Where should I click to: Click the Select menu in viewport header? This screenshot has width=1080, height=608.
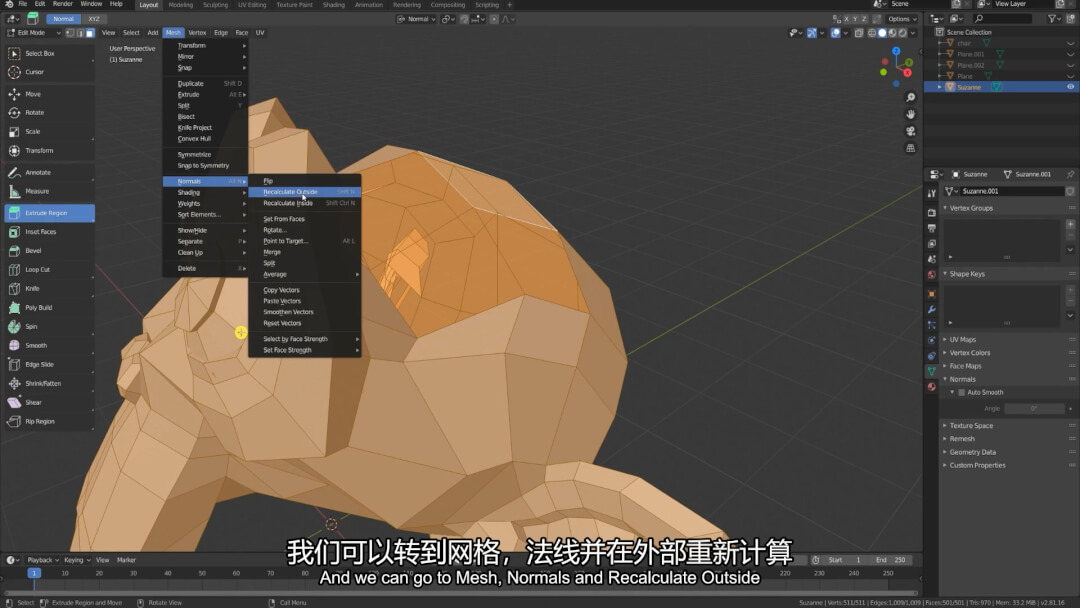point(131,33)
